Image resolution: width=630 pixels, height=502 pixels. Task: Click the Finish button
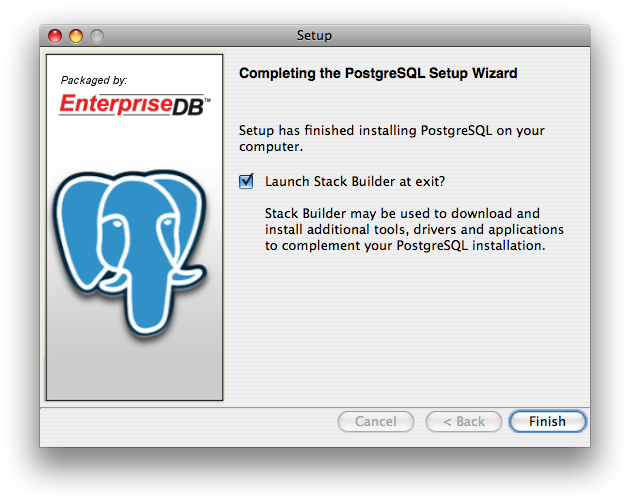point(547,421)
